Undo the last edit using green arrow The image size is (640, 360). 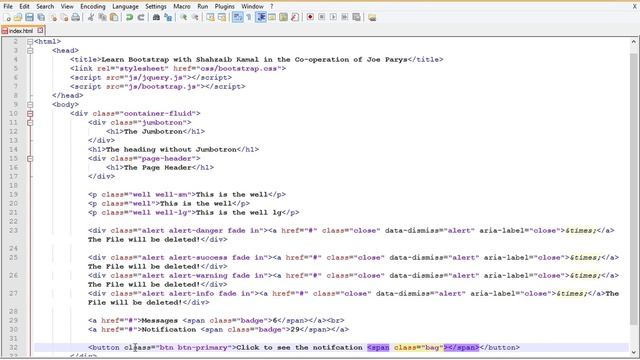tap(129, 17)
